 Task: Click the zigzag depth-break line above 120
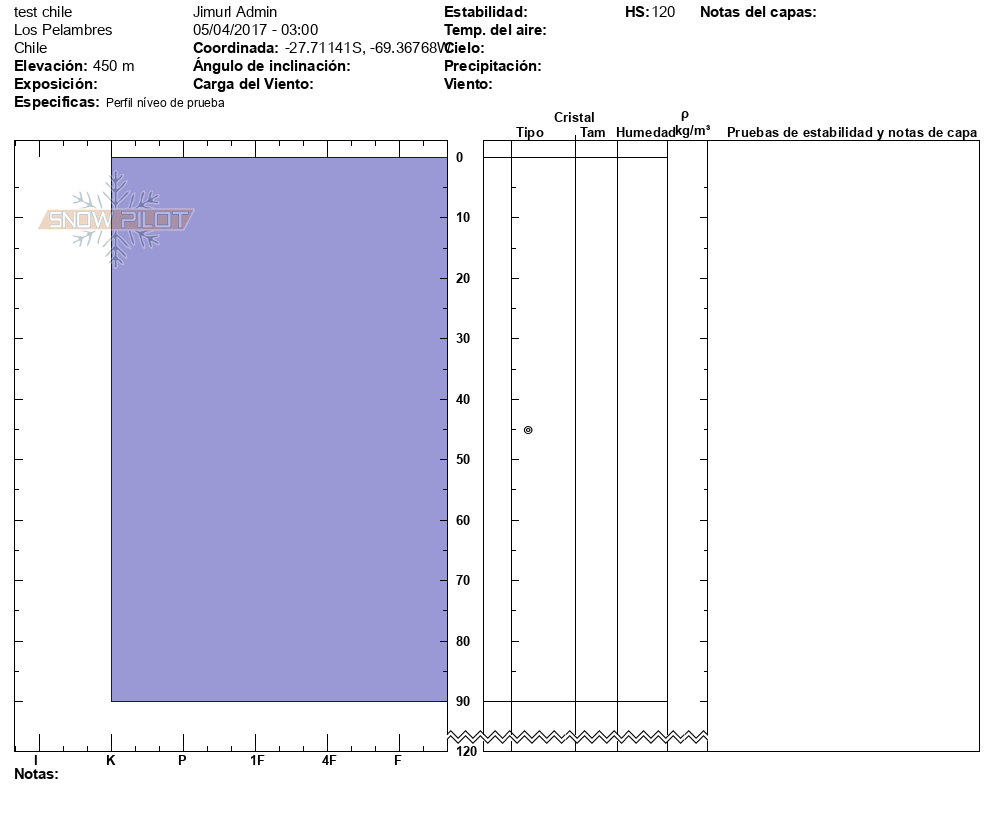(595, 737)
